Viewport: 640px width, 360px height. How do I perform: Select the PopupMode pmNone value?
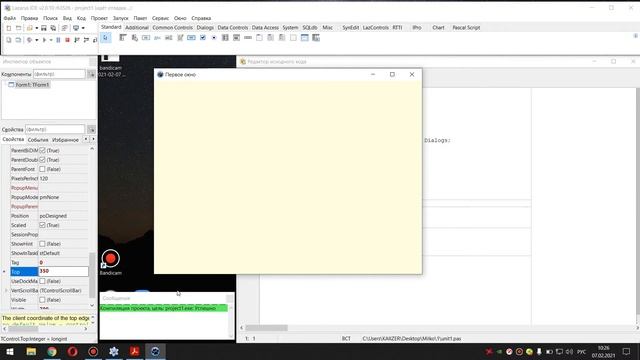coord(63,197)
